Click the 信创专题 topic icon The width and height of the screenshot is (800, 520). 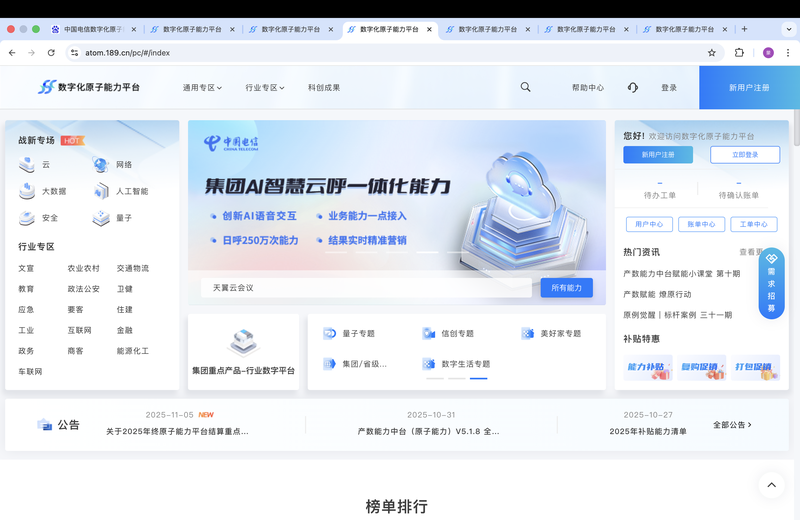(429, 333)
